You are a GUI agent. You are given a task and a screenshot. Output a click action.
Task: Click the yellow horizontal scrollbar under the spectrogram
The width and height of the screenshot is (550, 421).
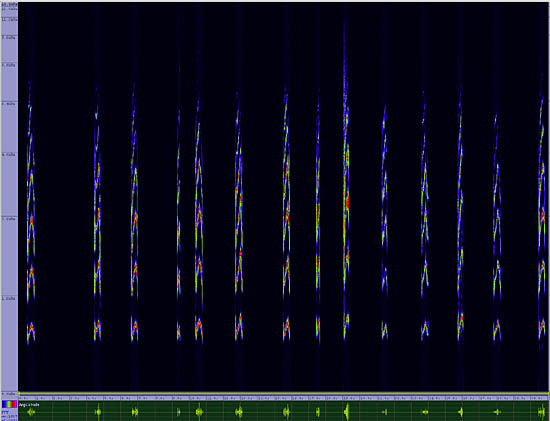[284, 394]
